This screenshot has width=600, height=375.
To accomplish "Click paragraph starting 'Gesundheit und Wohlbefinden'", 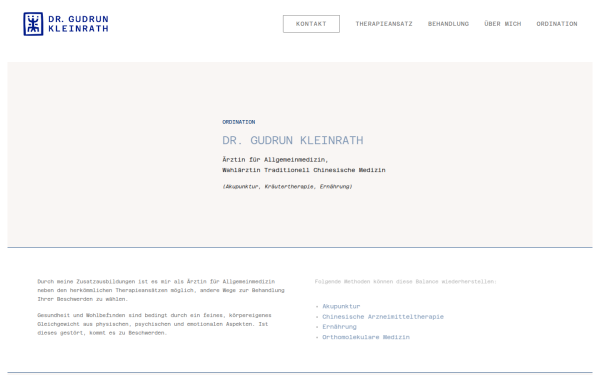I will (x=154, y=324).
